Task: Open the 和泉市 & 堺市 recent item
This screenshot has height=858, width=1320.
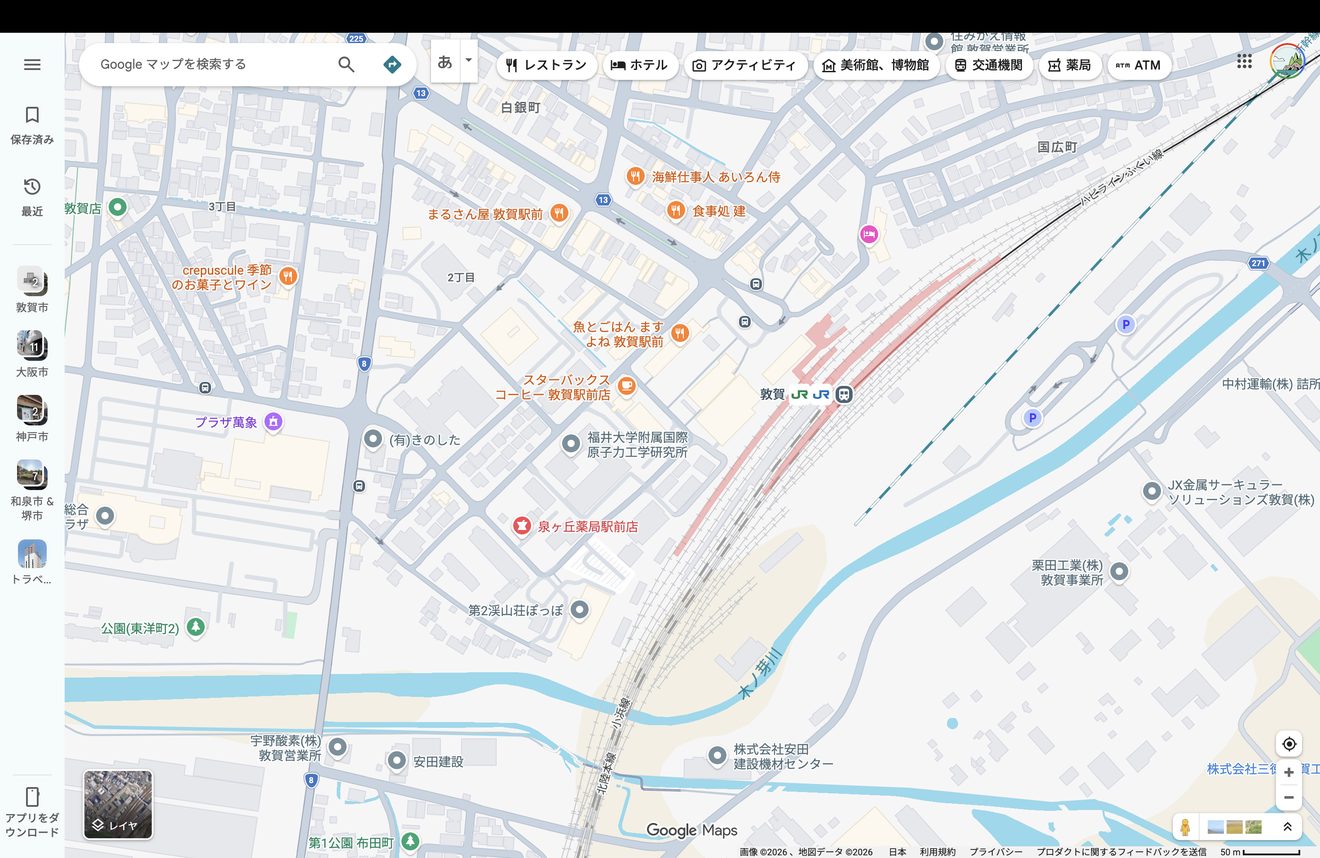Action: coord(32,490)
